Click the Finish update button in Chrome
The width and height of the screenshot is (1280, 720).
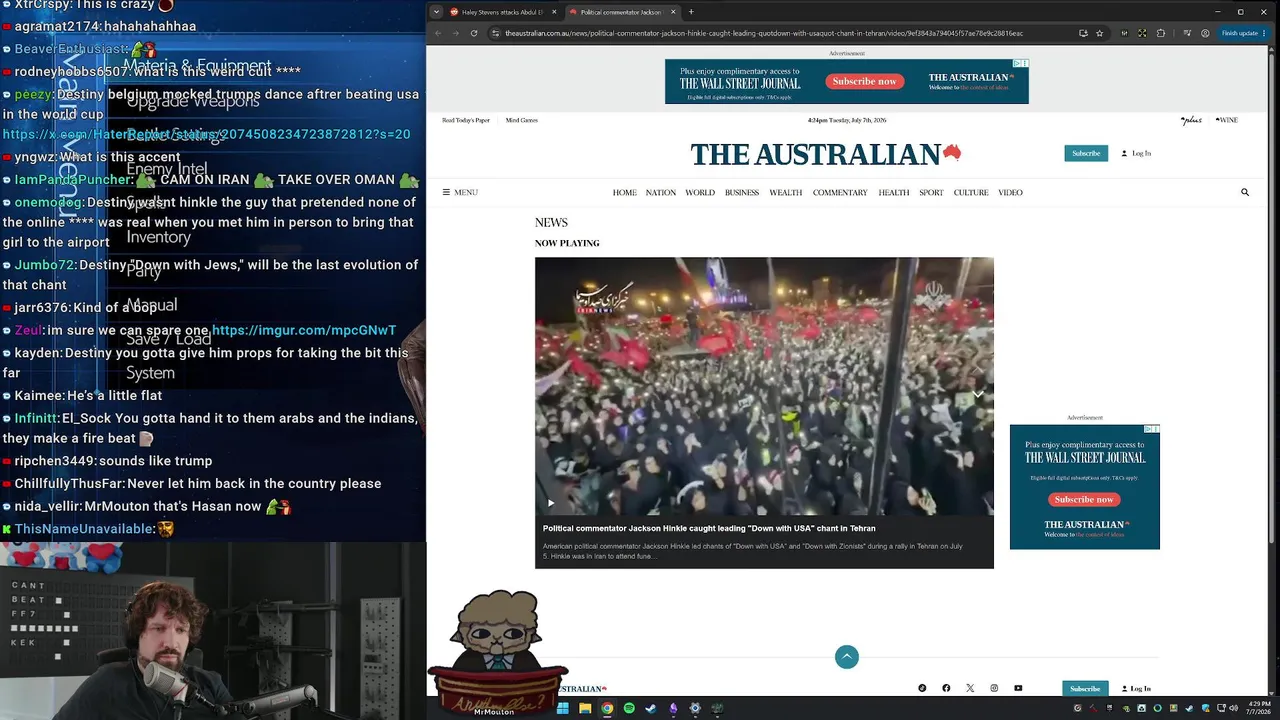(x=1245, y=33)
